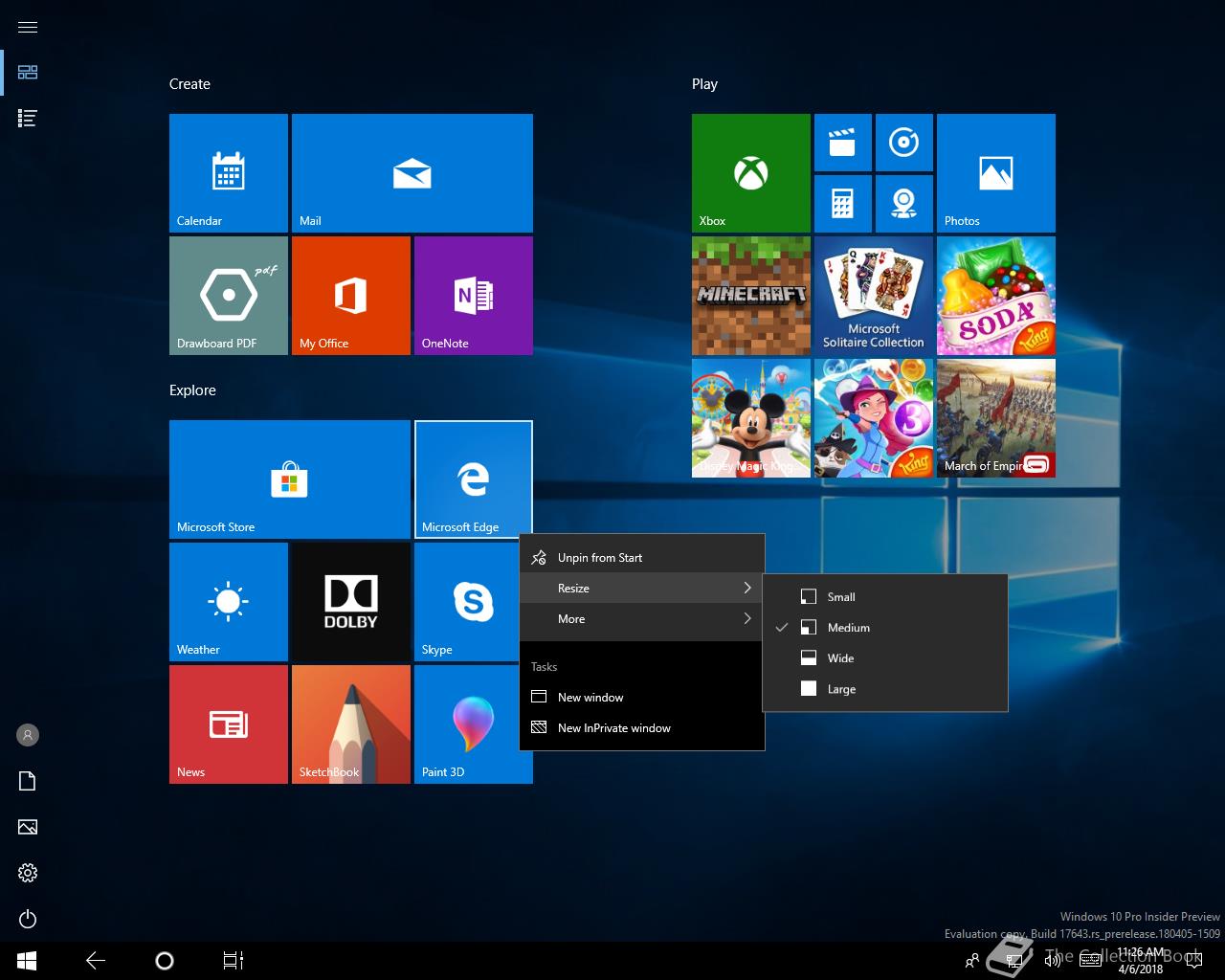This screenshot has height=980, width=1225.
Task: Open the Weather tile
Action: pyautogui.click(x=229, y=602)
